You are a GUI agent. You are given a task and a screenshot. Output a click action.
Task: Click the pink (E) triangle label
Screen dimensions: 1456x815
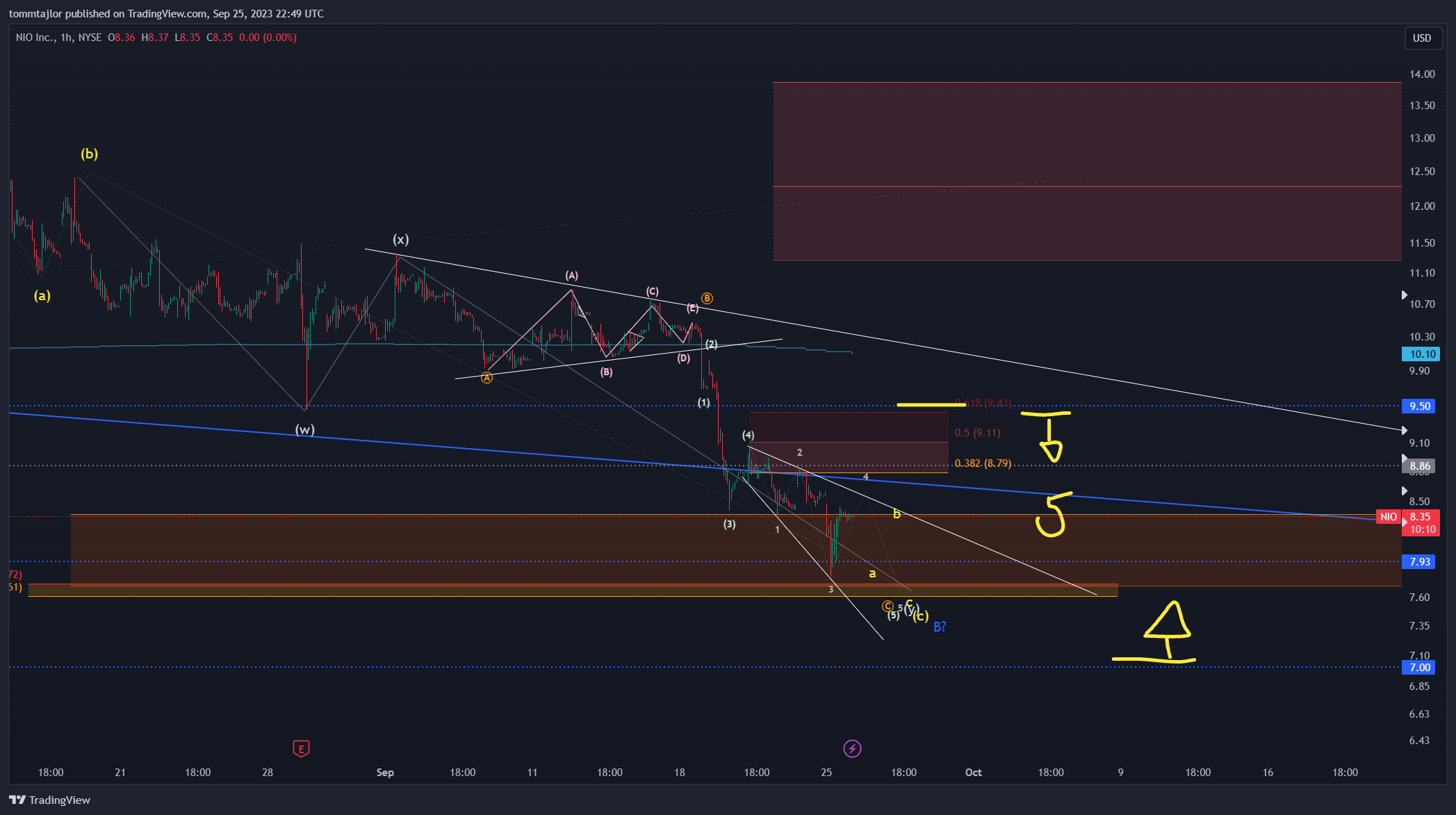point(693,308)
